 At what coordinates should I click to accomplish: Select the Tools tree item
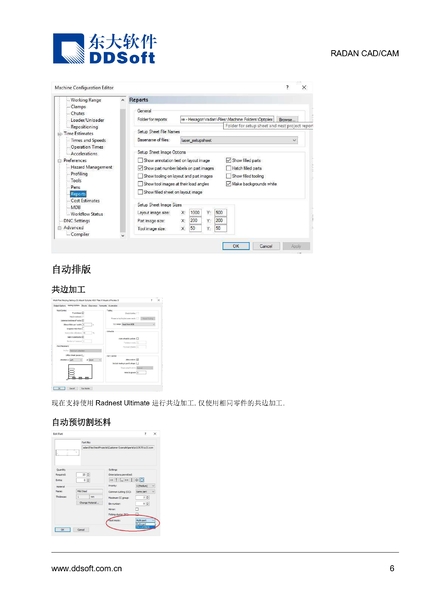pyautogui.click(x=76, y=181)
